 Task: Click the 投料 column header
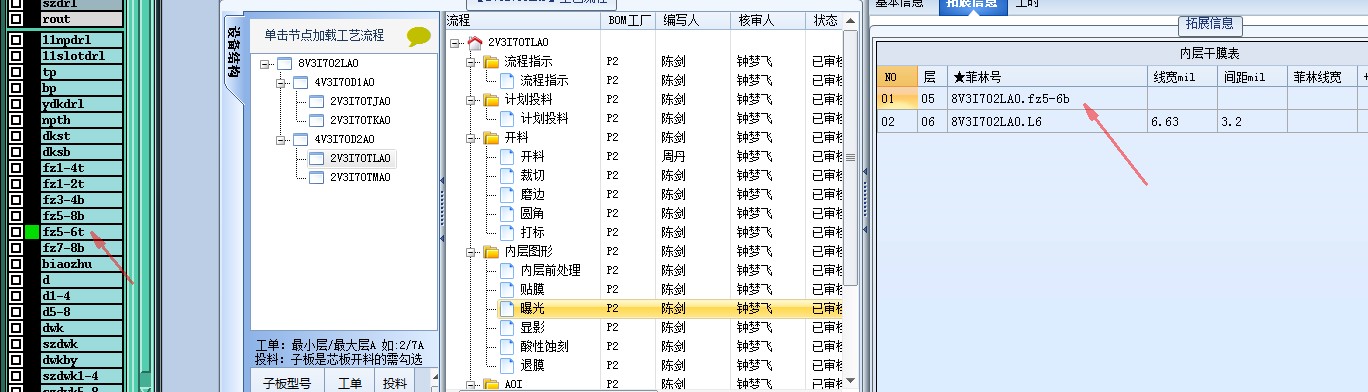click(x=395, y=383)
